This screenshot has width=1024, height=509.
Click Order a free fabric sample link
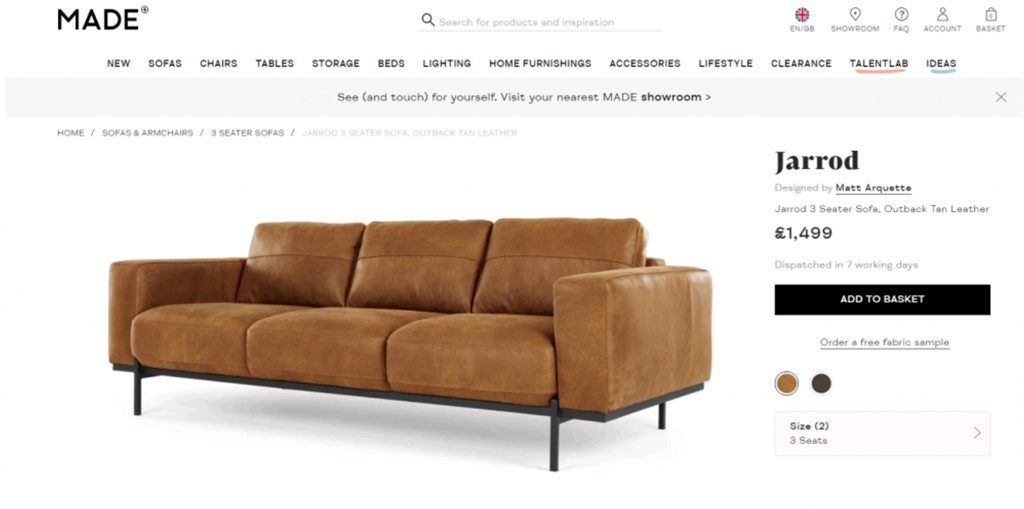[x=885, y=342]
